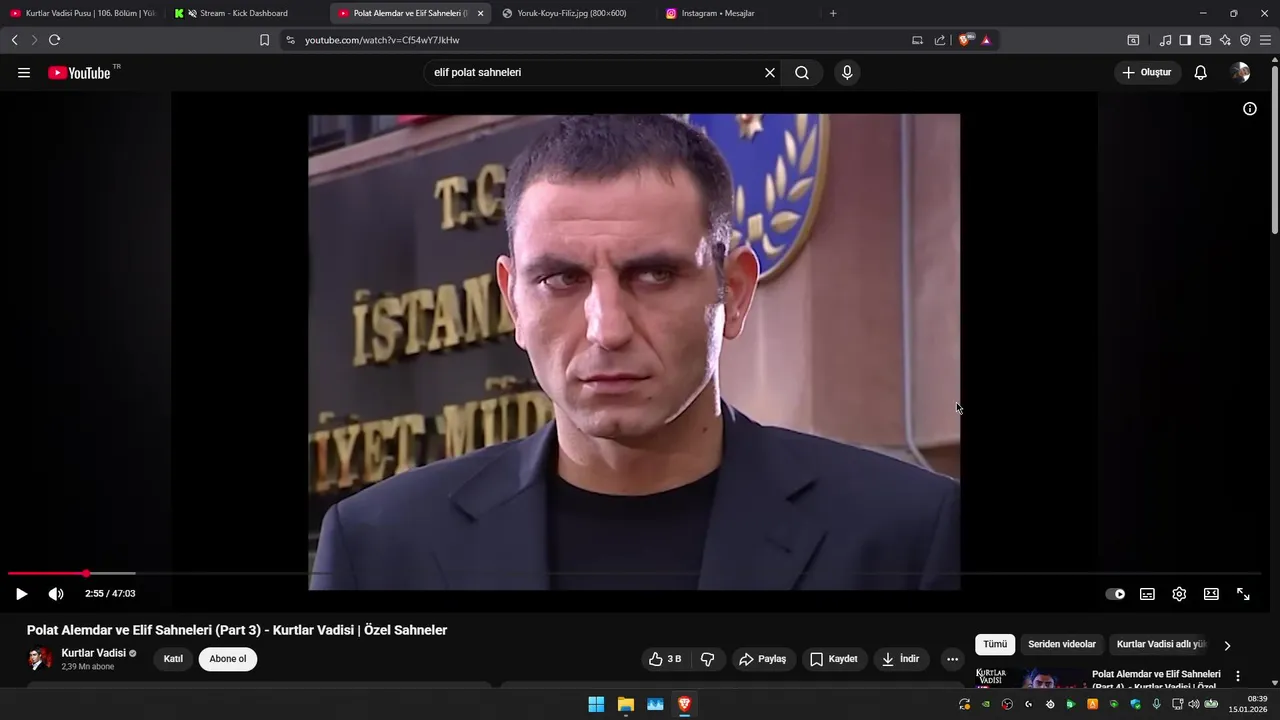The image size is (1280, 720).
Task: Open Kurtlar Vadisi channel avatar
Action: tap(40, 659)
